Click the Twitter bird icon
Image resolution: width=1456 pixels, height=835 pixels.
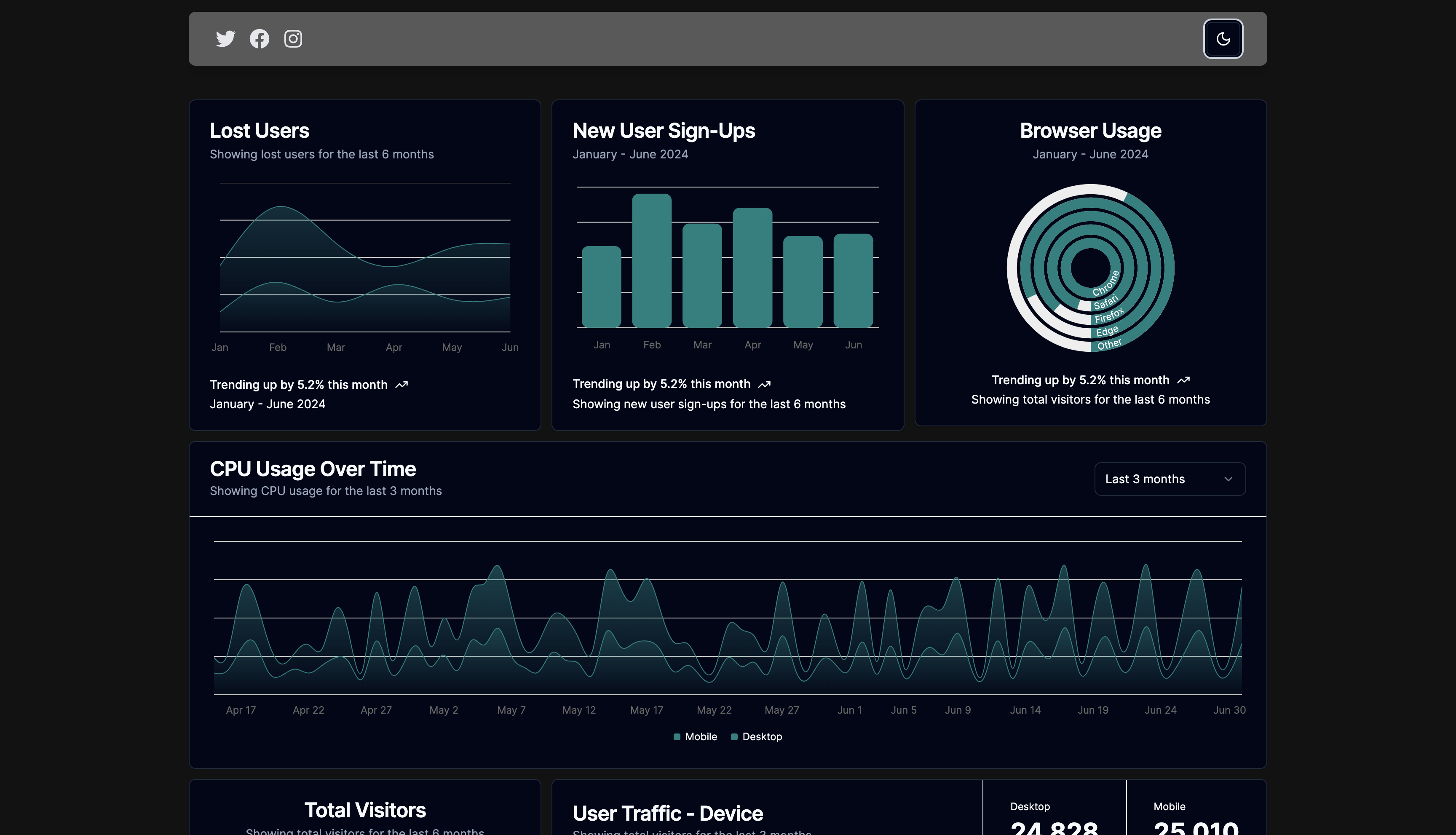[225, 38]
